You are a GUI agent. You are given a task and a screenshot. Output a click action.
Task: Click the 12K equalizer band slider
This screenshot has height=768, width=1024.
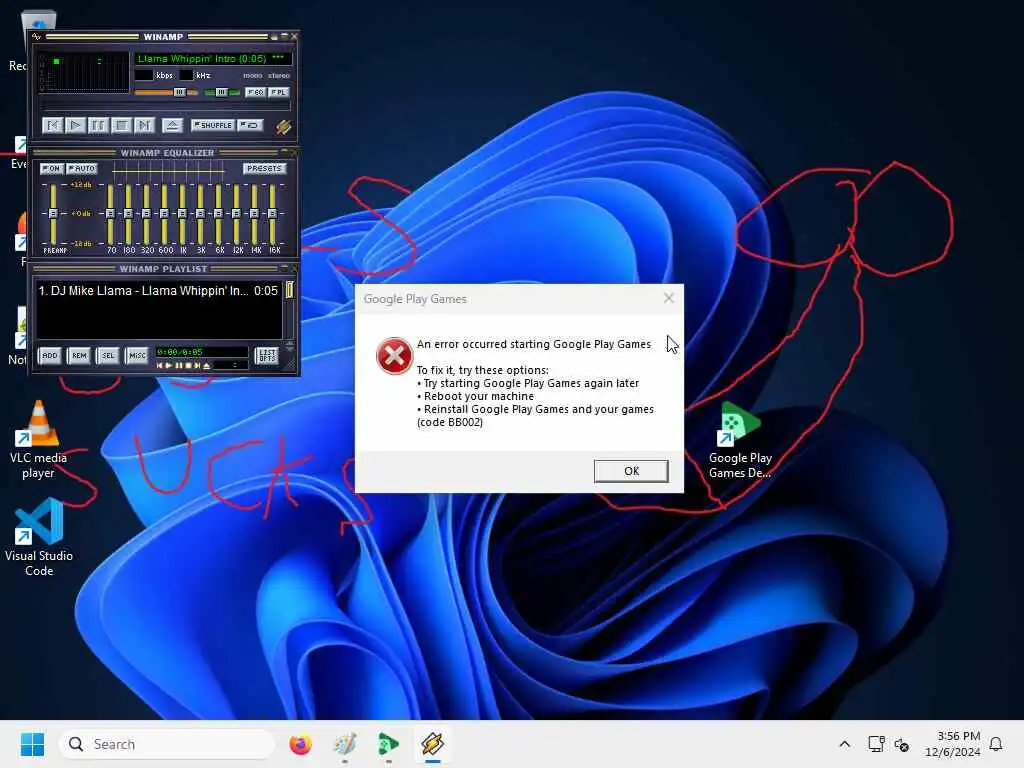coord(236,214)
